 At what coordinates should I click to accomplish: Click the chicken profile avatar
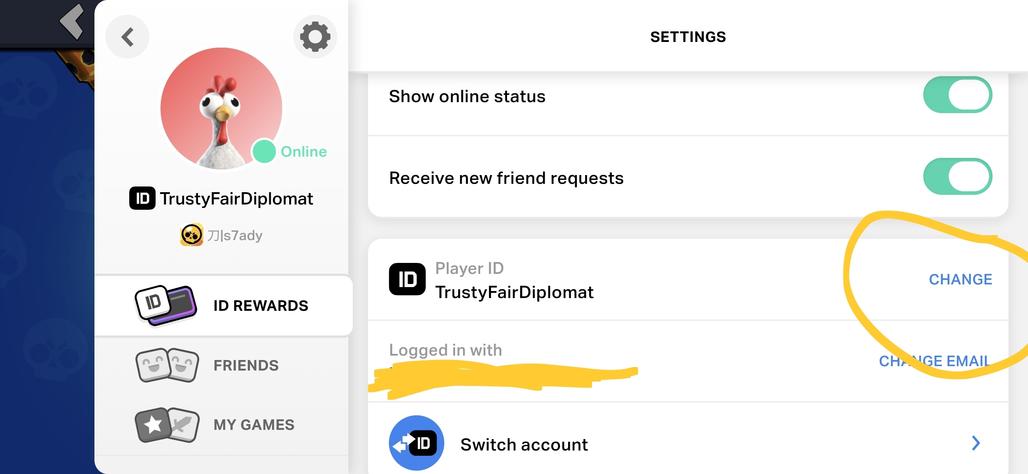point(221,108)
